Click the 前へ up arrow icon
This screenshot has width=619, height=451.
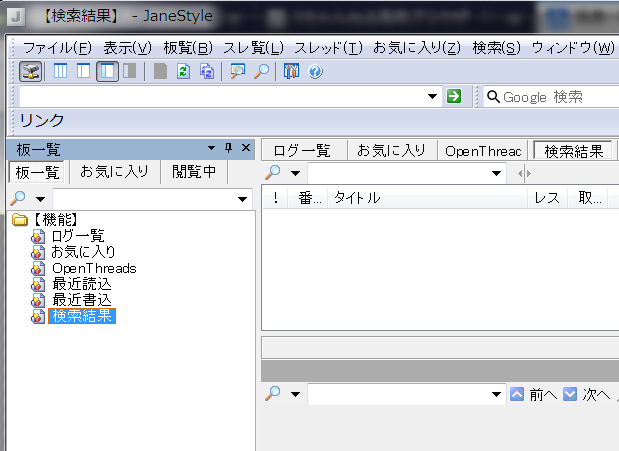click(x=517, y=394)
